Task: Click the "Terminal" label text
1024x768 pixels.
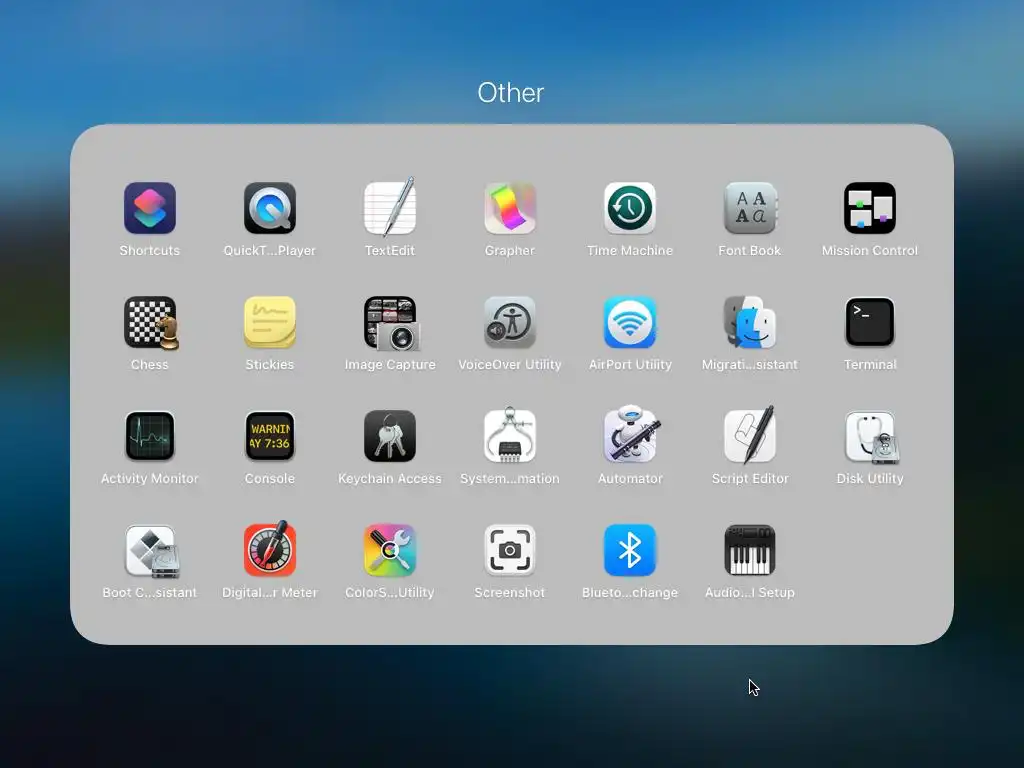Action: click(870, 364)
